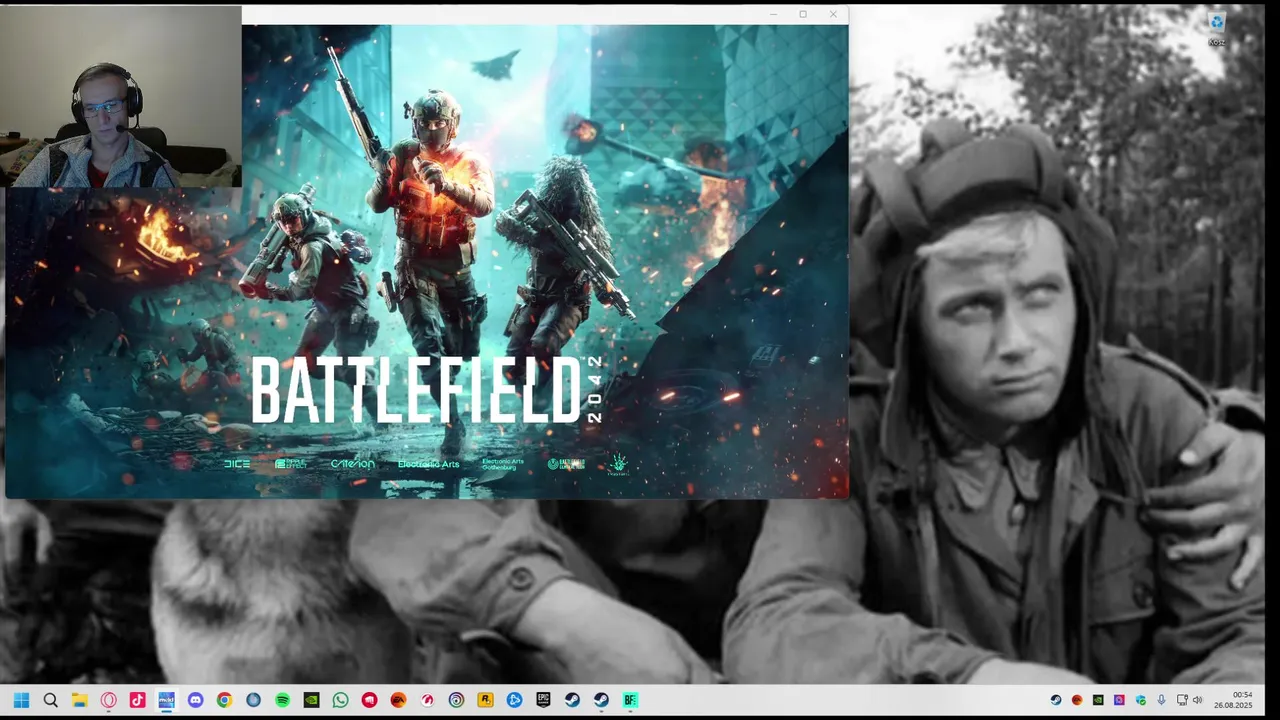Open the TikTok app in the taskbar

[137, 700]
